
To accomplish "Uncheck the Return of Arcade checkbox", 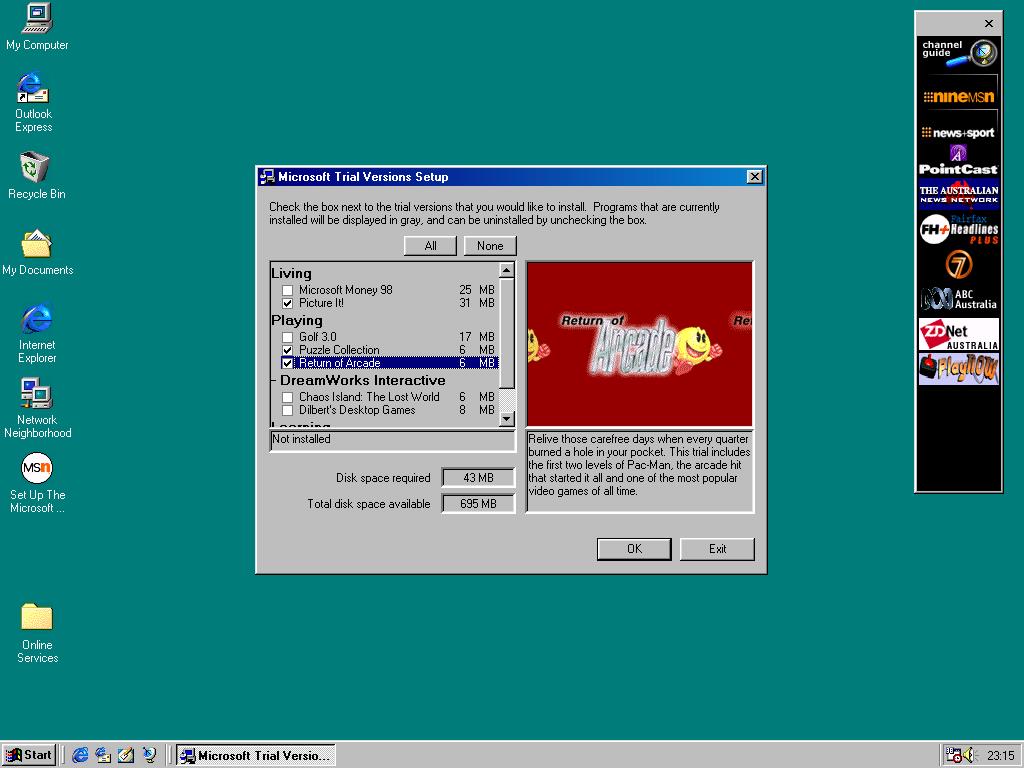I will point(287,363).
